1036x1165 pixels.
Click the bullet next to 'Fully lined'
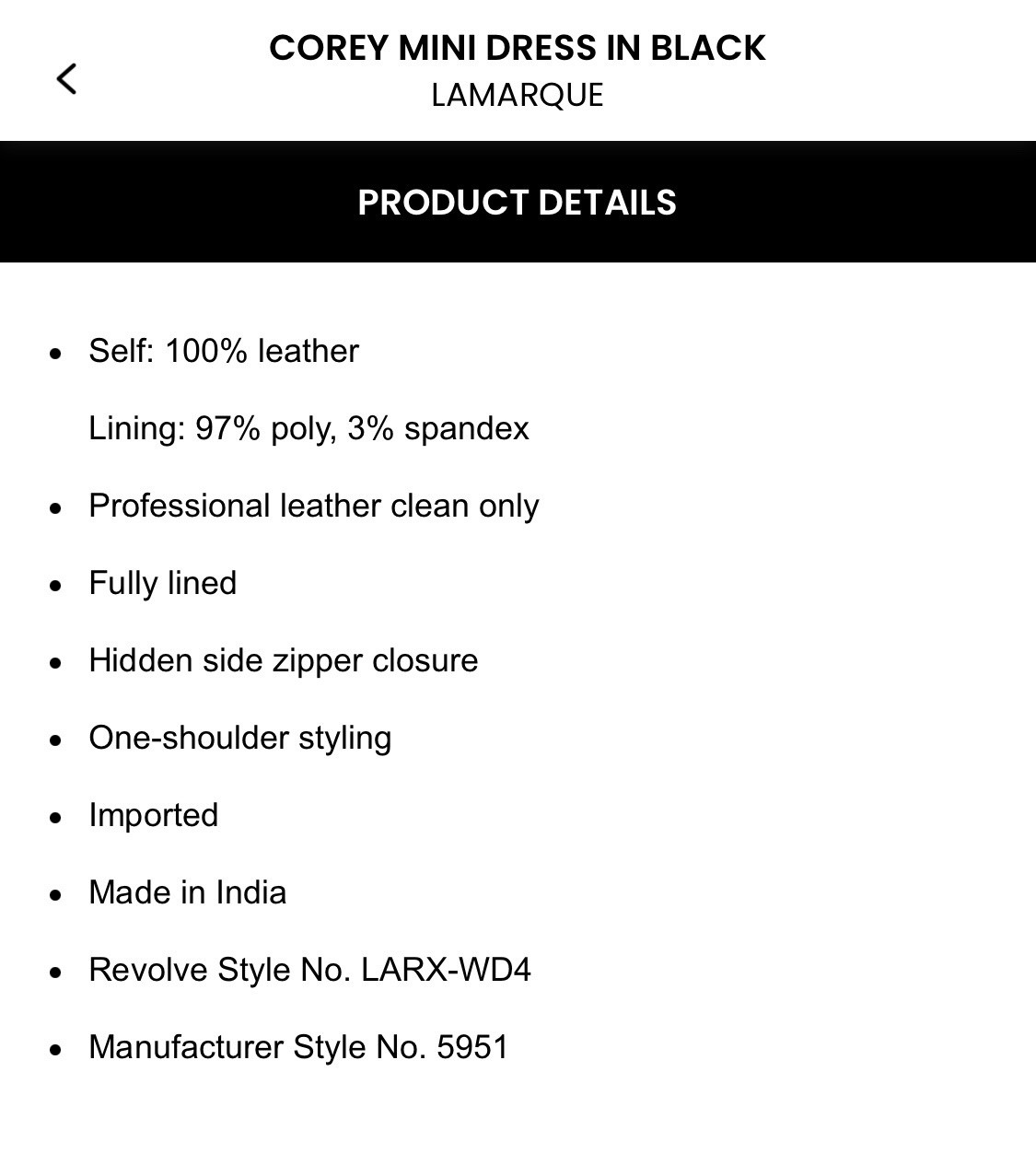56,585
